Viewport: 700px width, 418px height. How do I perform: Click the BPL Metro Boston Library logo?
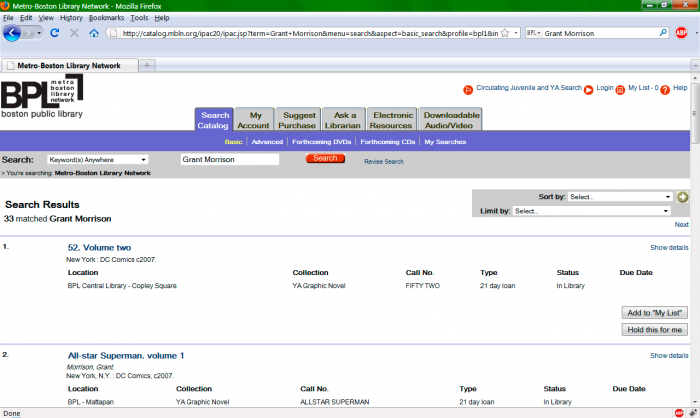point(42,96)
